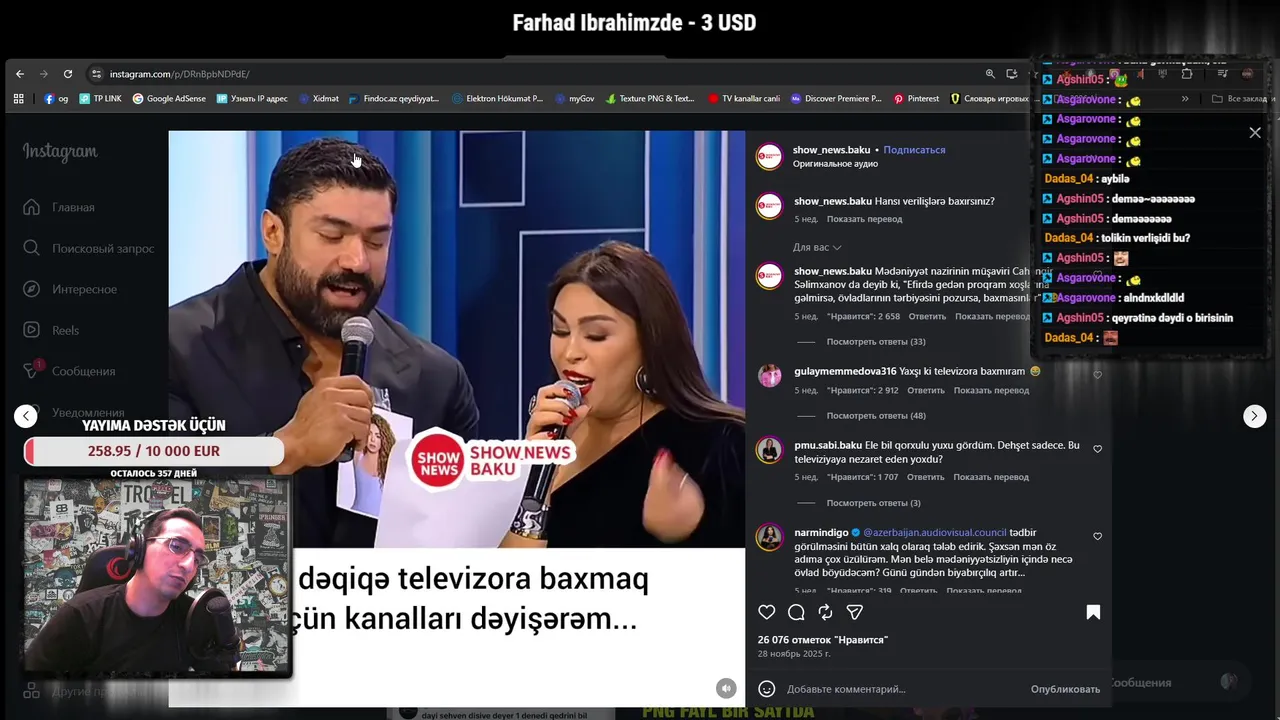
Task: Like narmindigo's comment heart
Action: coord(1097,536)
